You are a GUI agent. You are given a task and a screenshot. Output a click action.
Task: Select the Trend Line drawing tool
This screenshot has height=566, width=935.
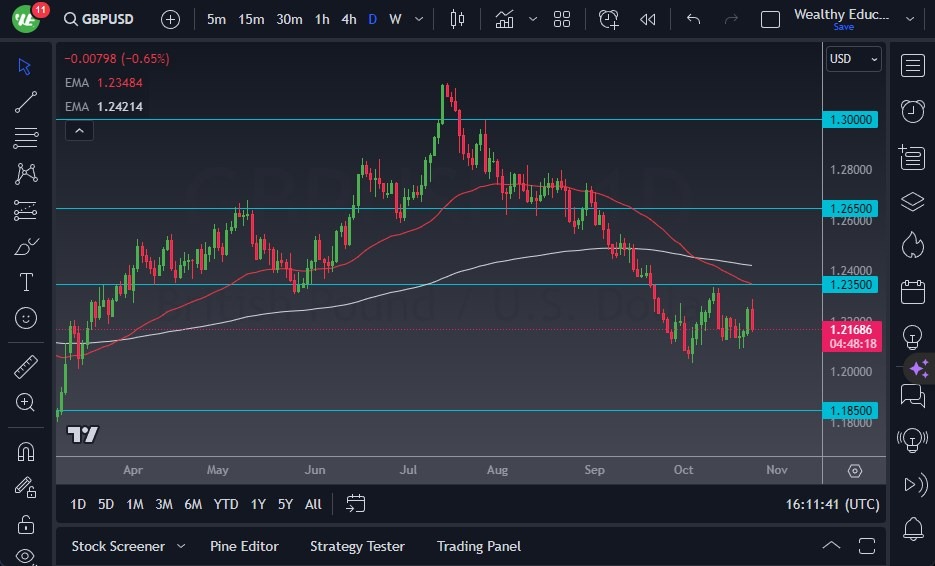pyautogui.click(x=26, y=102)
